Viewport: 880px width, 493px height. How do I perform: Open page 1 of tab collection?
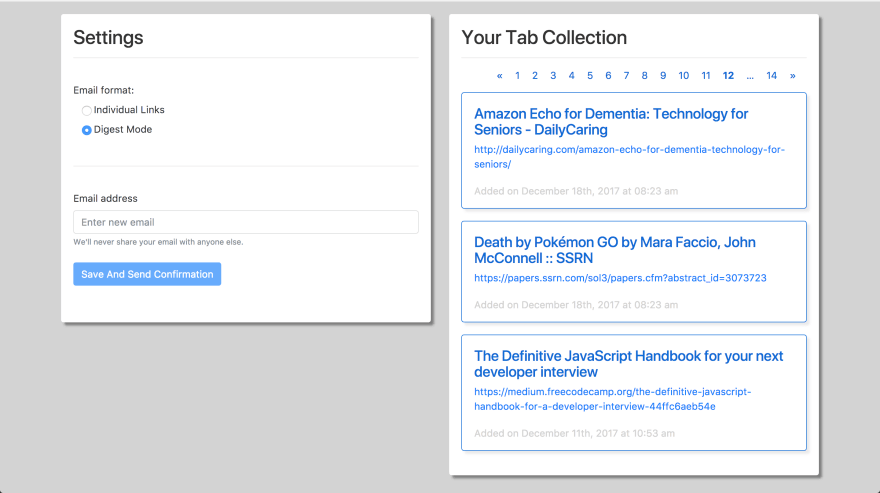tap(517, 75)
